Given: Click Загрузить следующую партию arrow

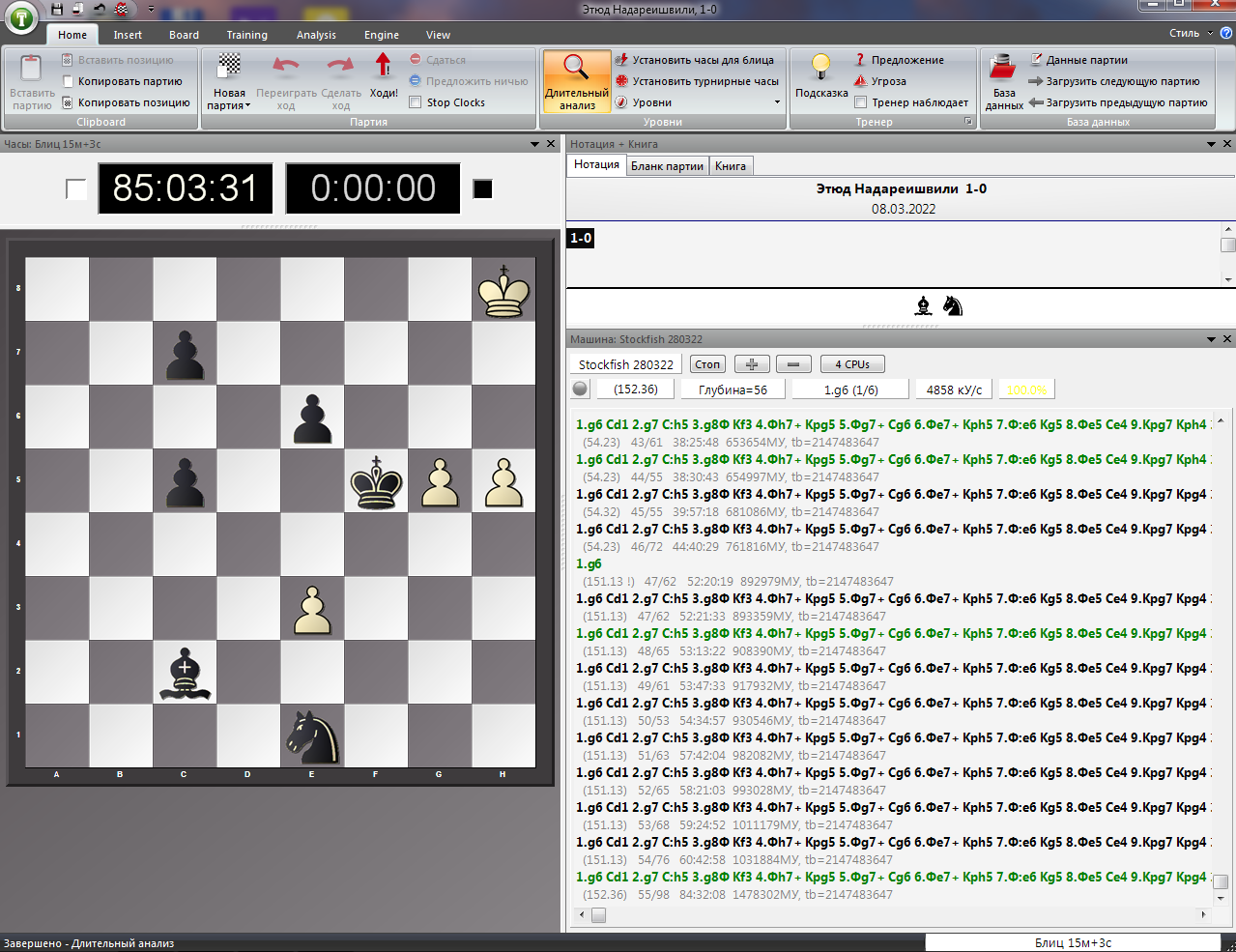Looking at the screenshot, I should 1035,81.
